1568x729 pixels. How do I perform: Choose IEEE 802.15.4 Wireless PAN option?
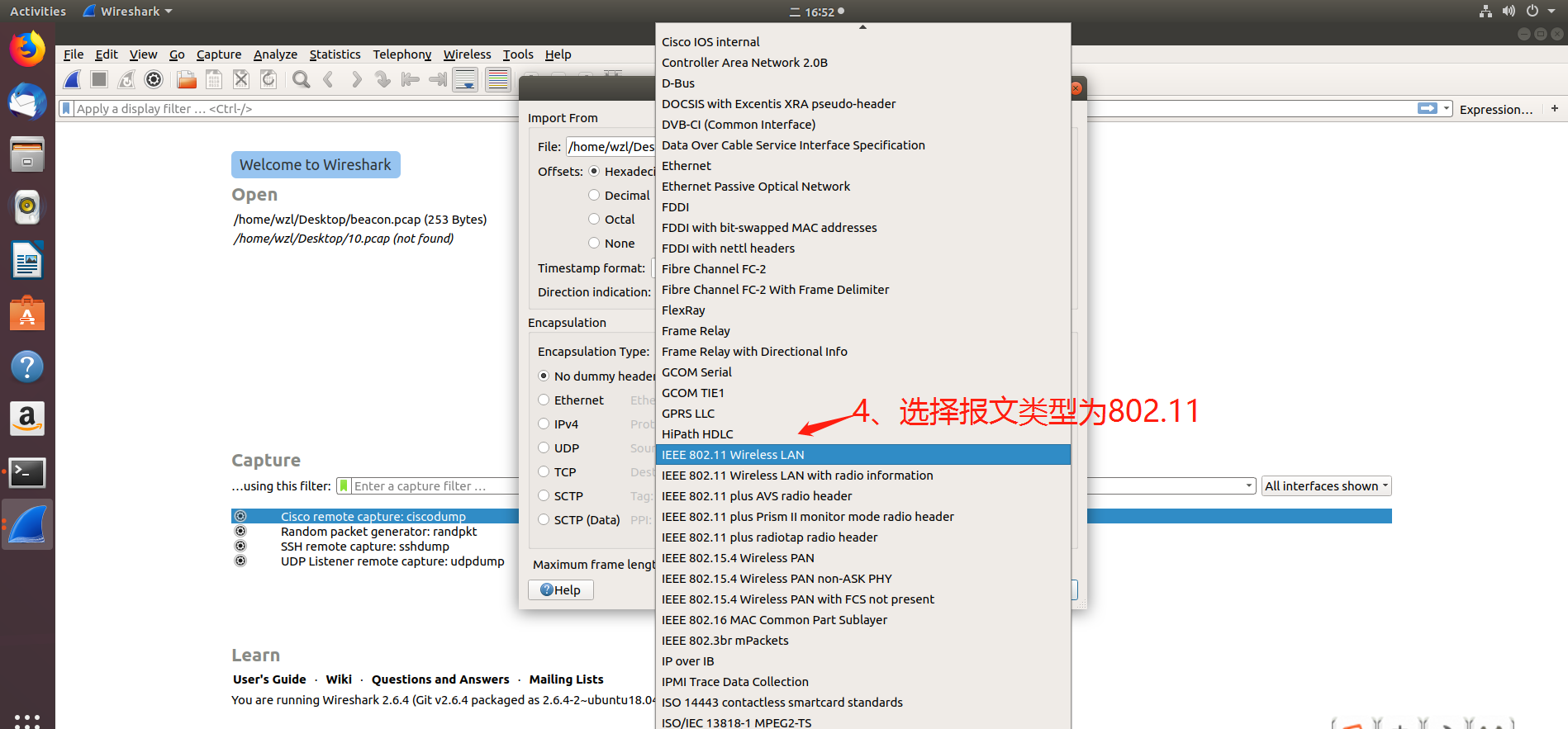(862, 558)
